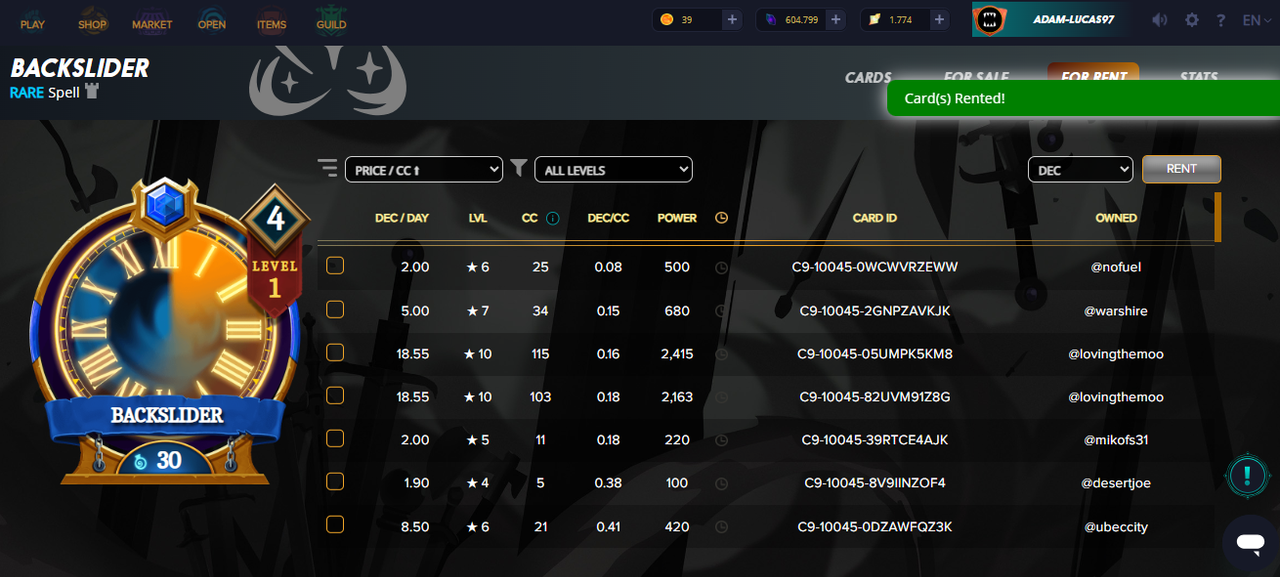Viewport: 1280px width, 577px height.
Task: Mute sound with speaker icon
Action: 1159,20
